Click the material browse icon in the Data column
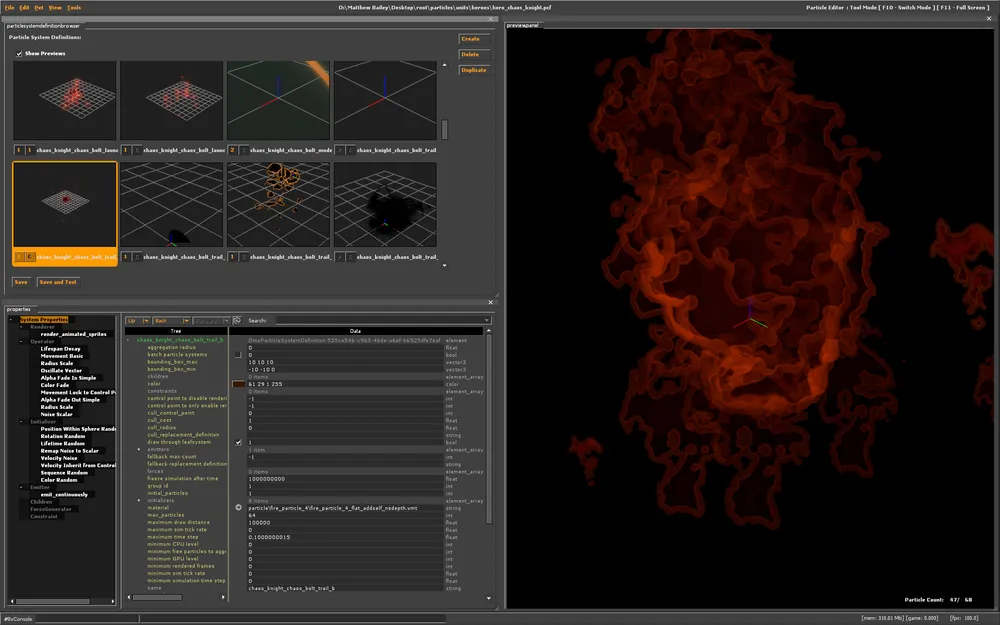 point(238,508)
